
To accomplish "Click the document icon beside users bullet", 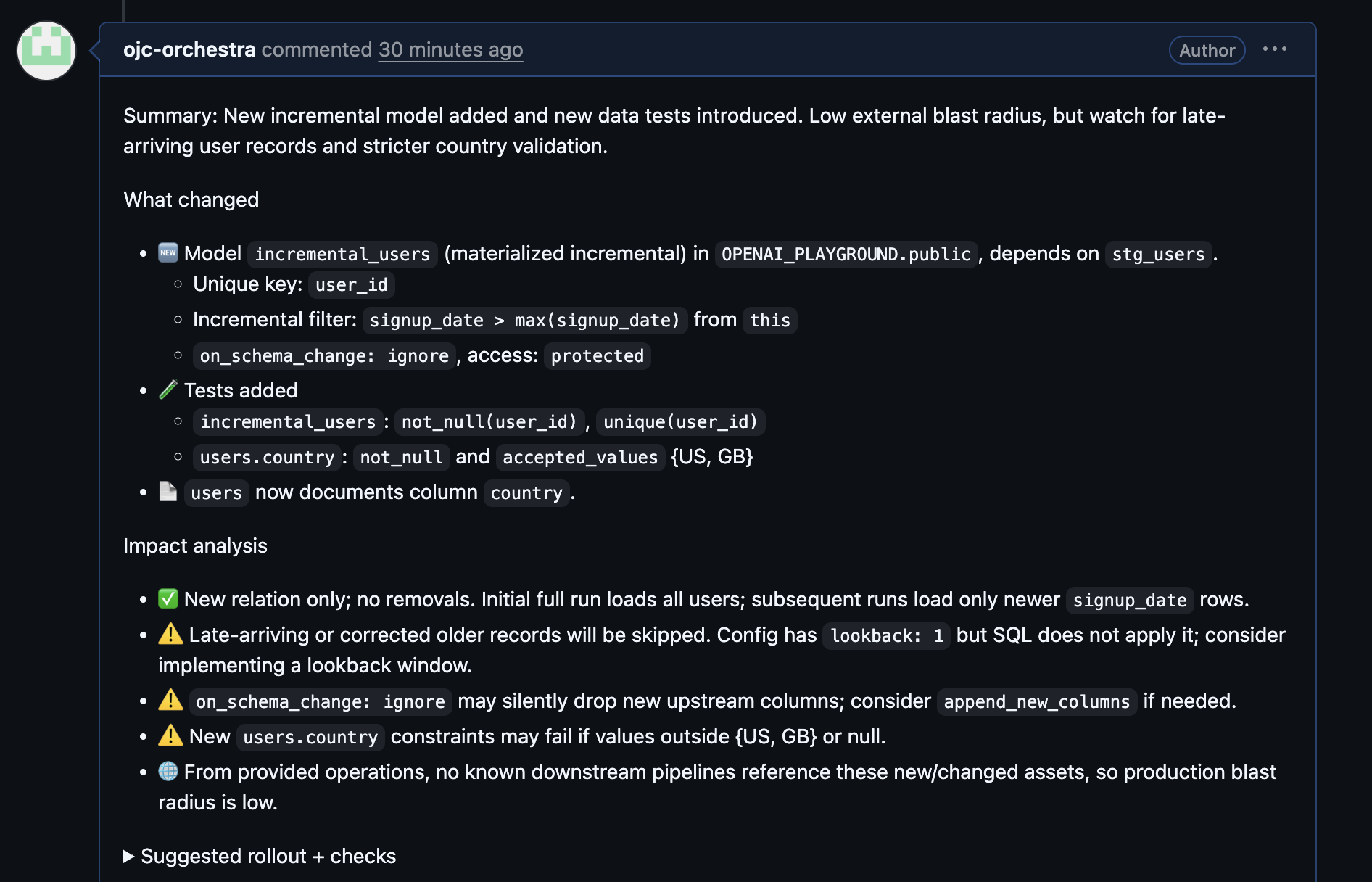I will click(x=168, y=492).
